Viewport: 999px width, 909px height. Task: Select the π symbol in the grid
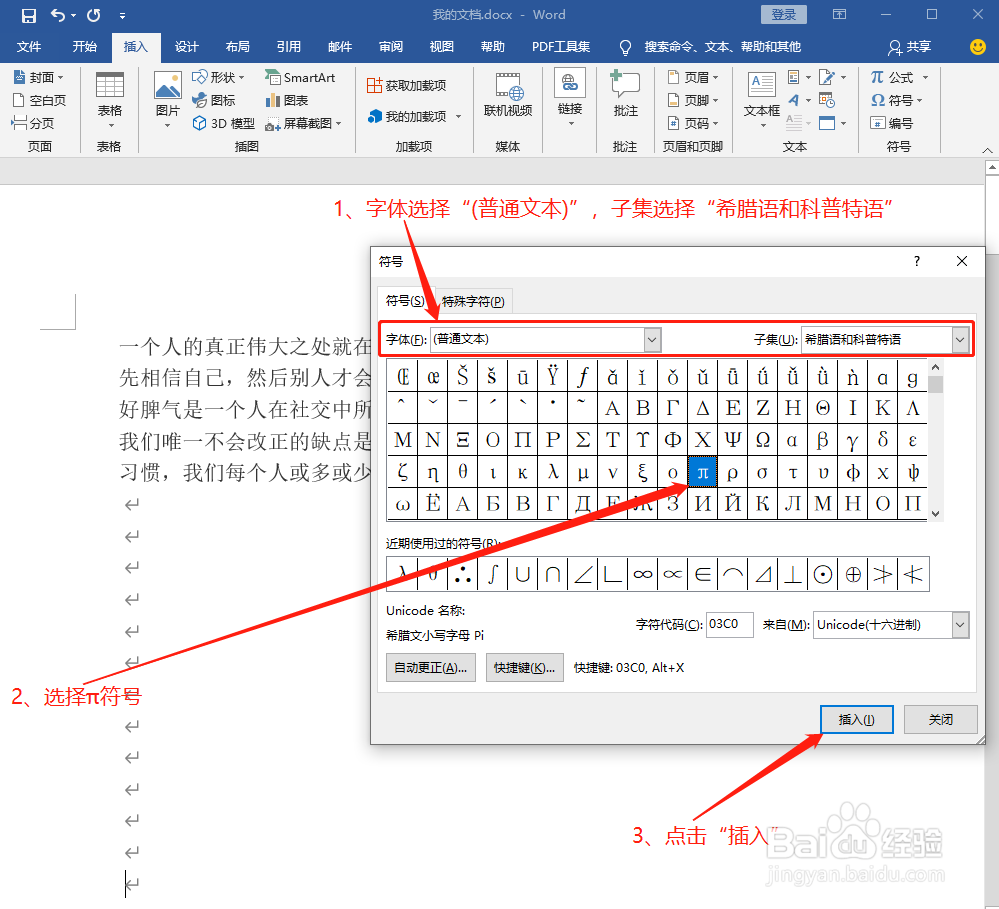tap(703, 473)
